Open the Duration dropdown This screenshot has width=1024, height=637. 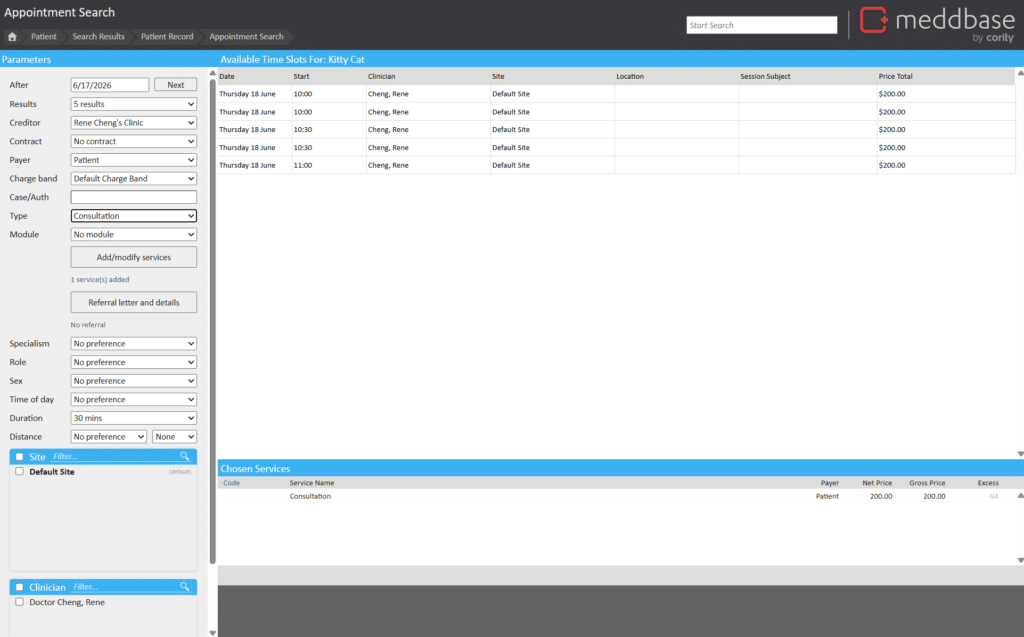pyautogui.click(x=133, y=417)
